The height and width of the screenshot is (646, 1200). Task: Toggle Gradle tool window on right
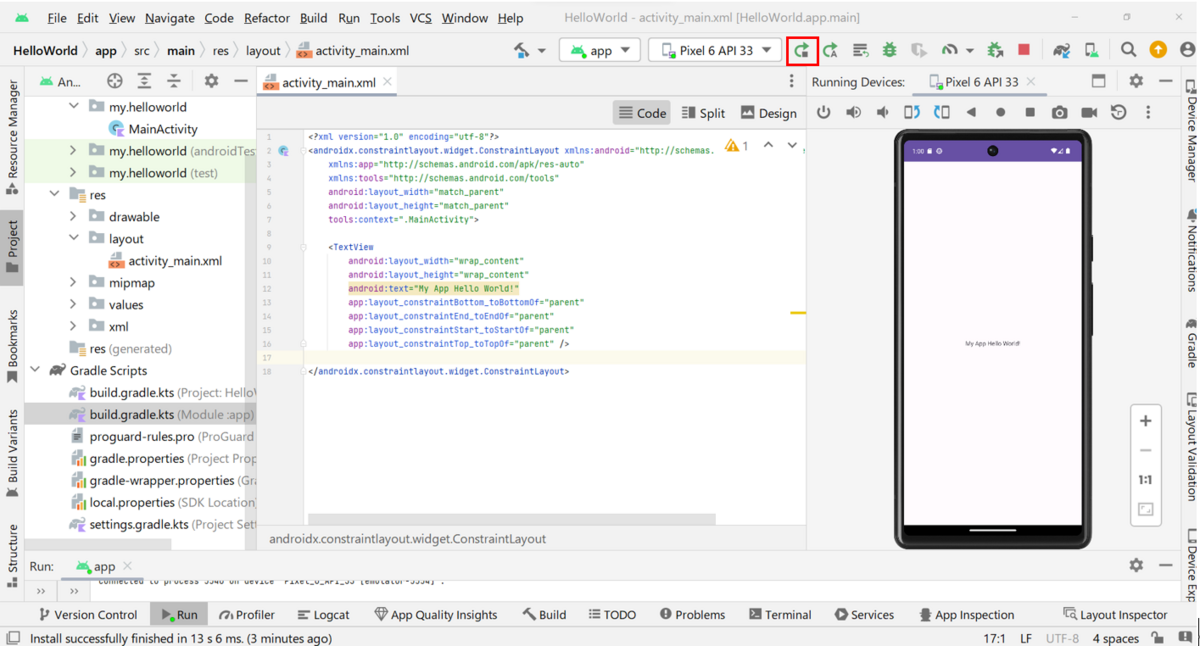tap(1191, 343)
